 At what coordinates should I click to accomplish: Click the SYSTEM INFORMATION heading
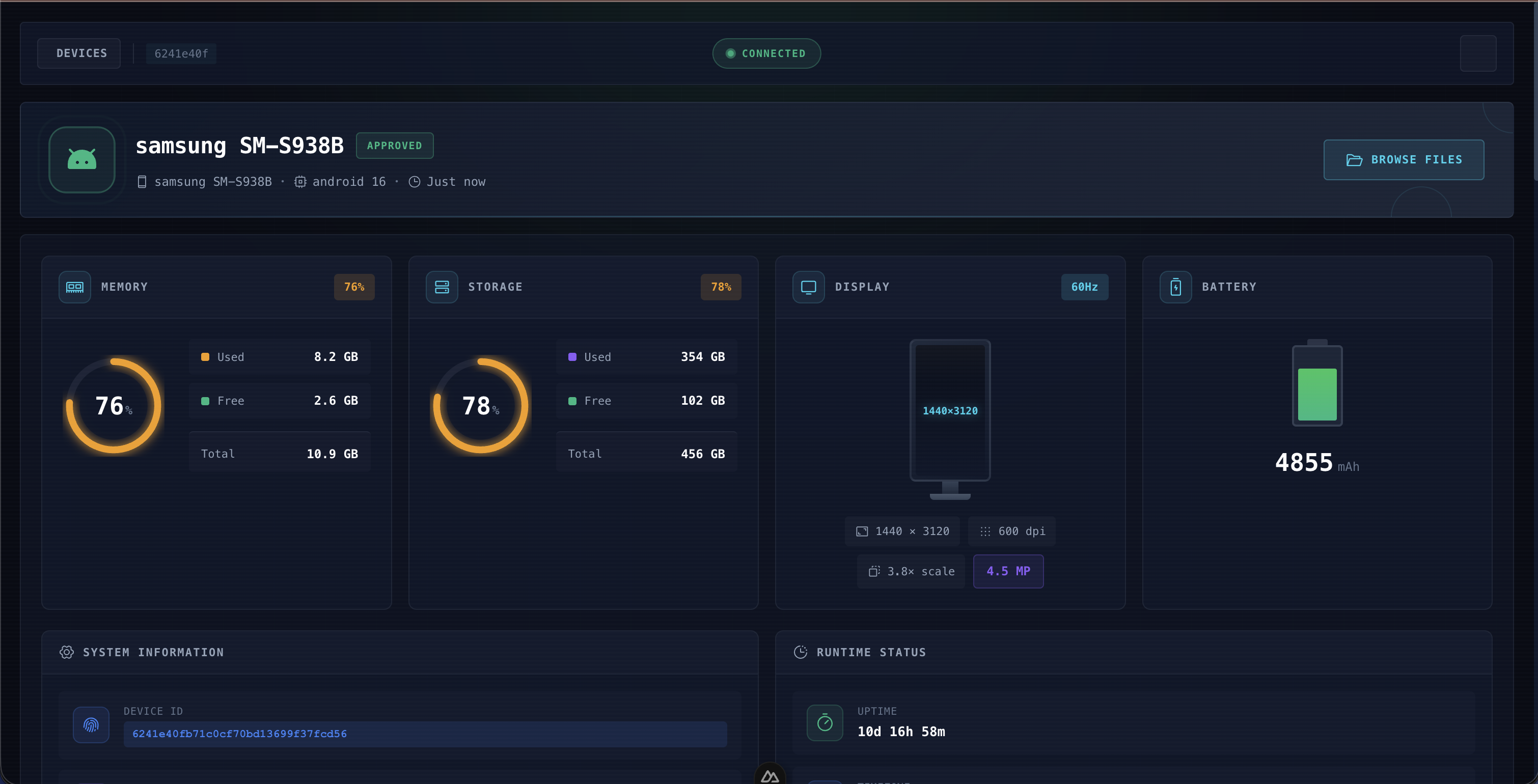153,653
